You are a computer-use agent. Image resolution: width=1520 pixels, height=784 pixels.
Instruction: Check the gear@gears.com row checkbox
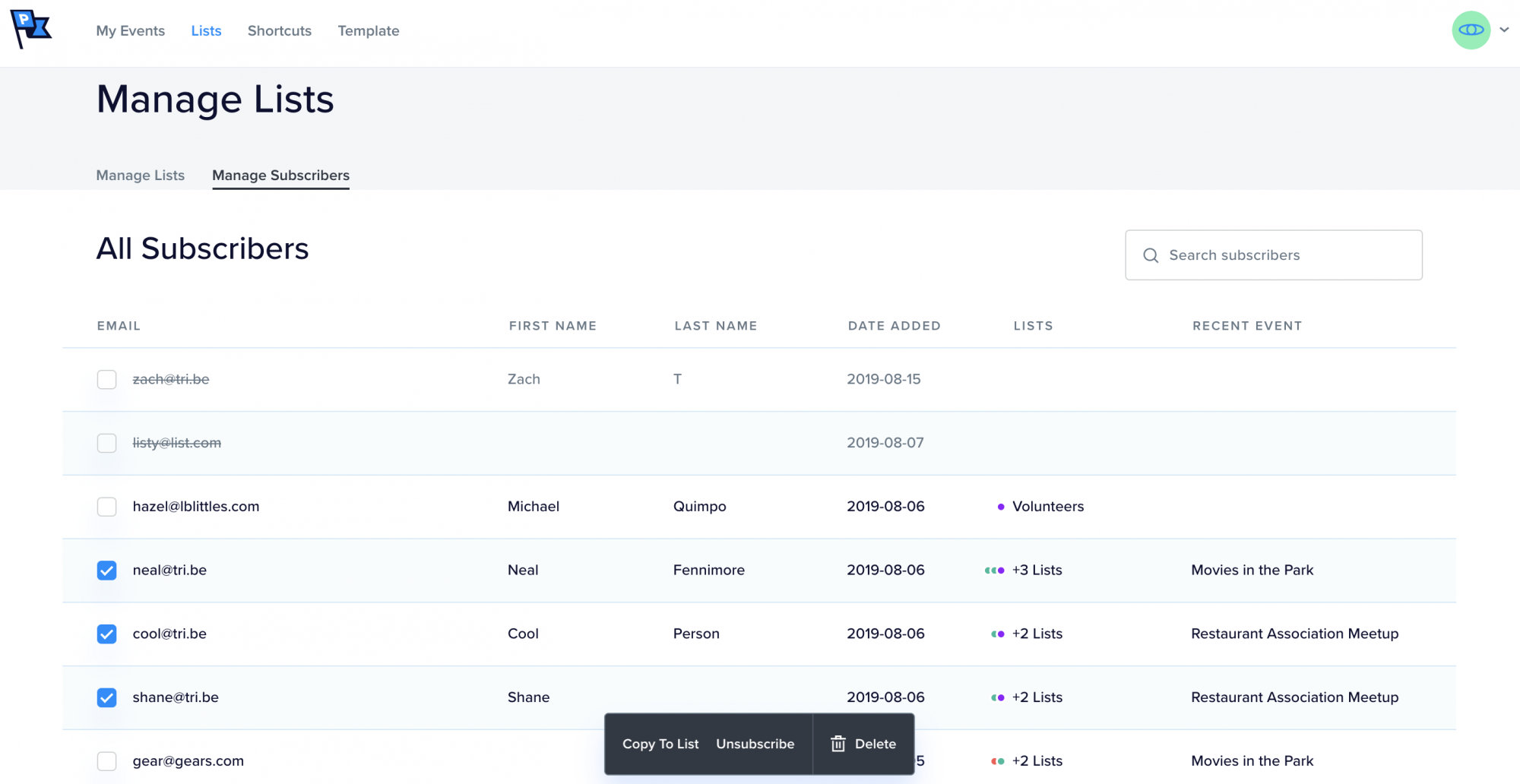[x=106, y=760]
